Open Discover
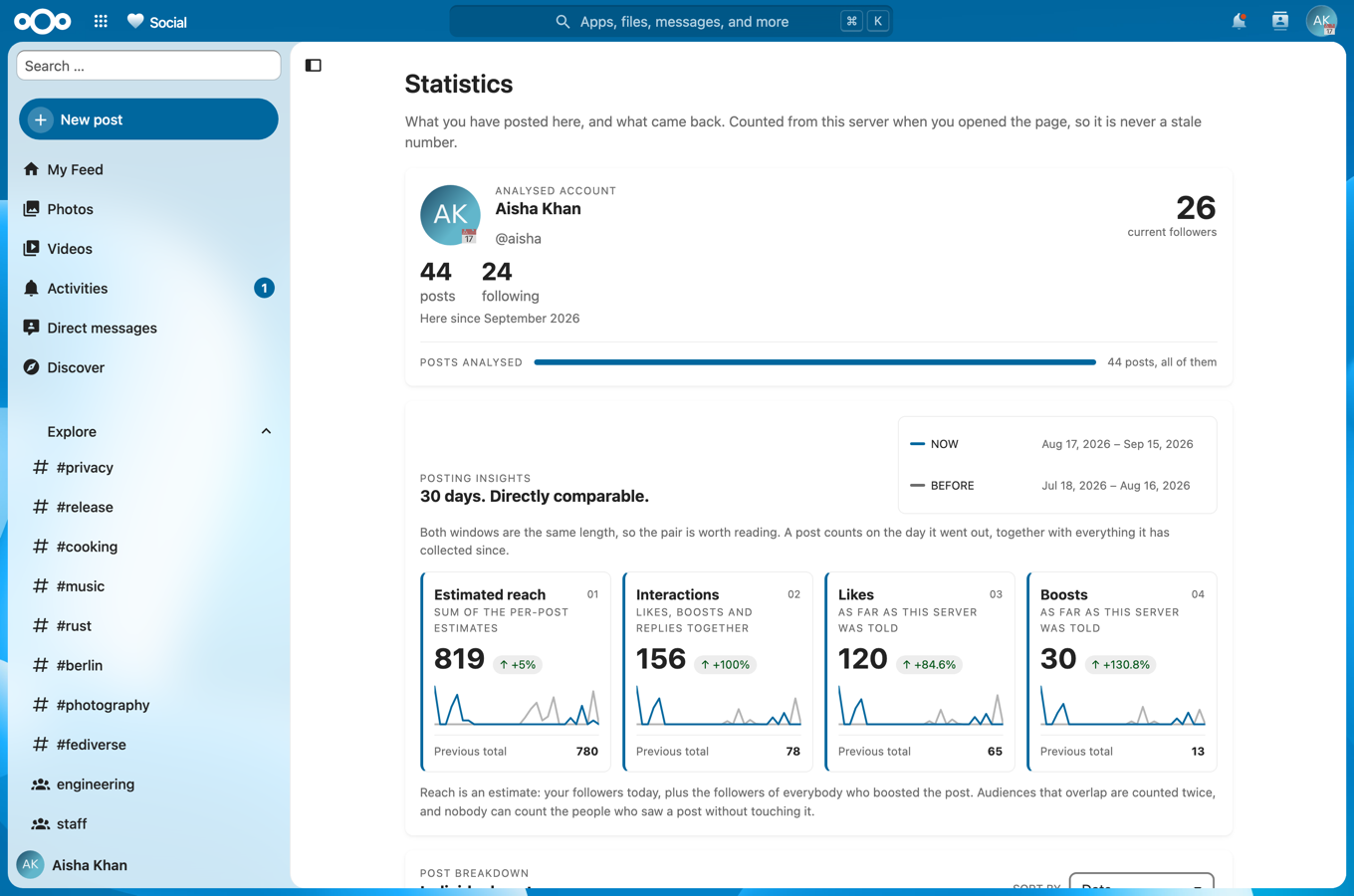 pos(148,367)
